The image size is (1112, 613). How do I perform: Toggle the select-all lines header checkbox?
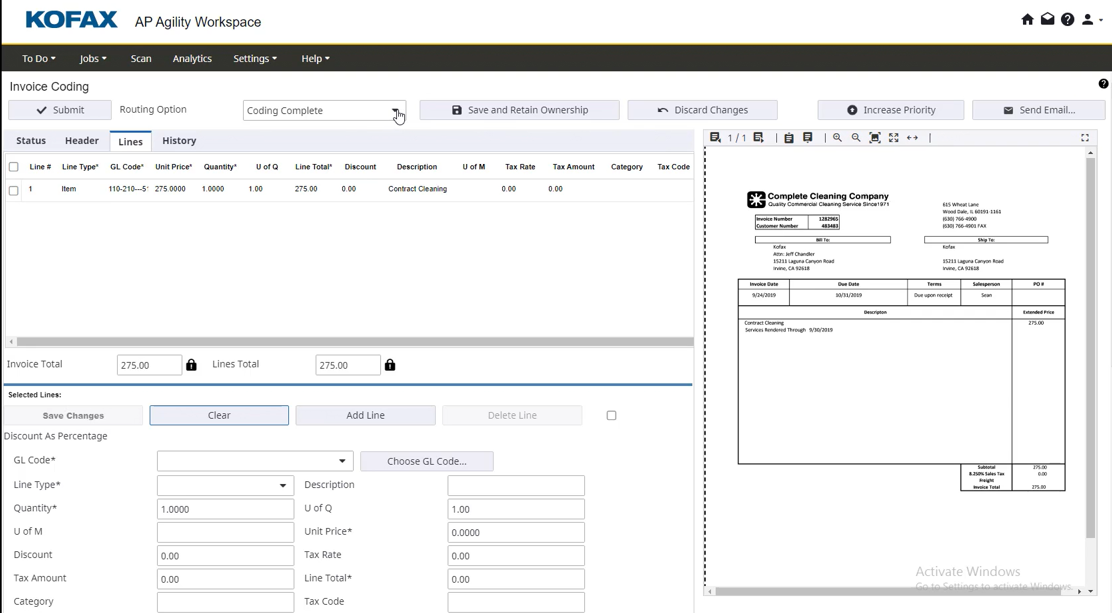14,167
